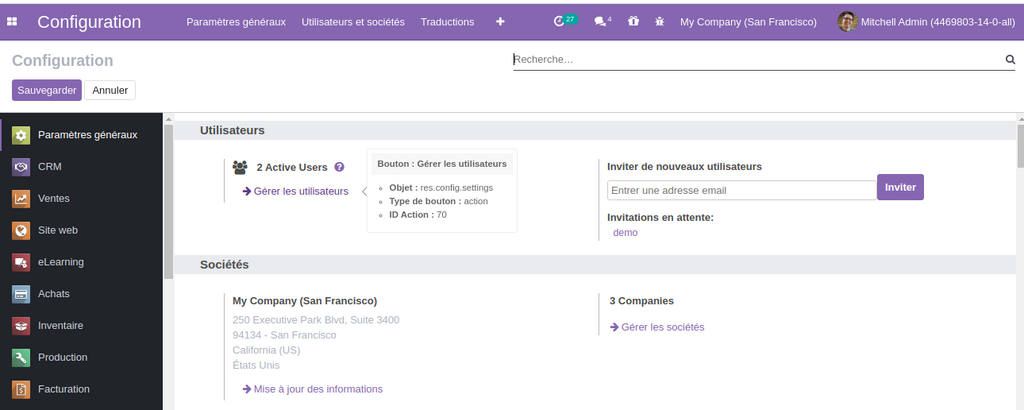Expand the Mitchell Admin user menu
The width and height of the screenshot is (1024, 410).
click(x=926, y=21)
